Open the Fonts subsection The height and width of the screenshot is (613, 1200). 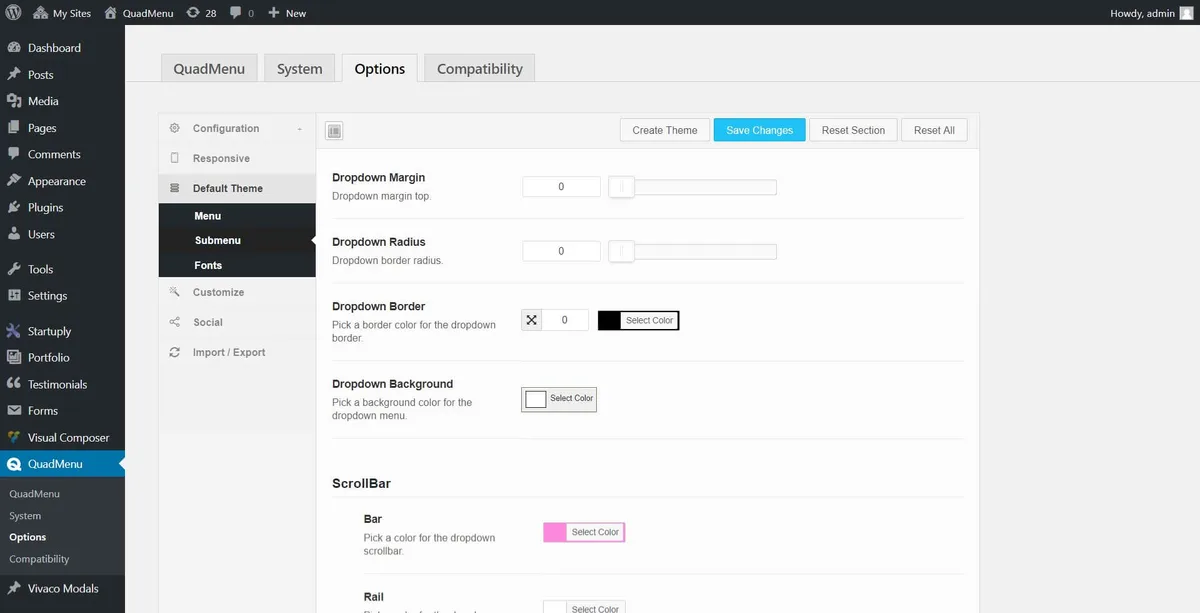[x=237, y=265]
